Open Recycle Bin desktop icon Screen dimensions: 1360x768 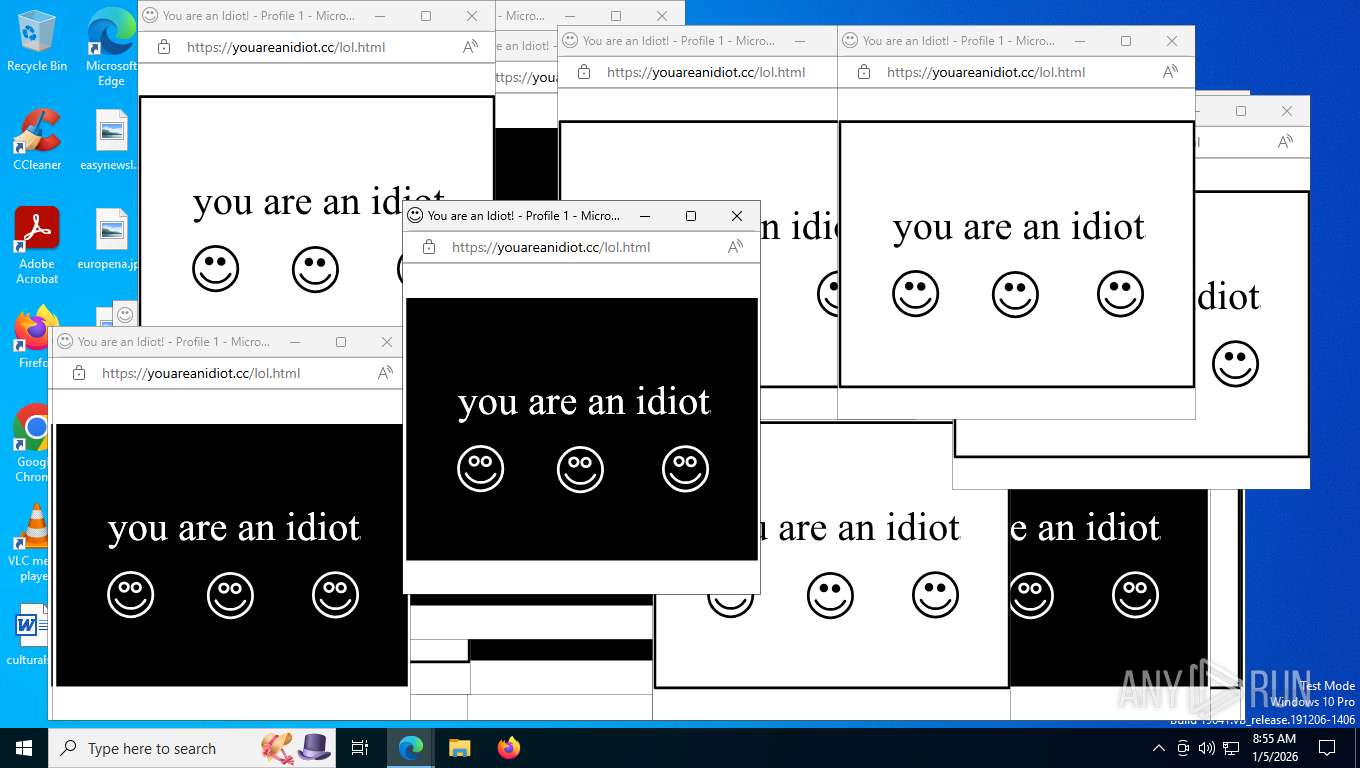pos(37,40)
